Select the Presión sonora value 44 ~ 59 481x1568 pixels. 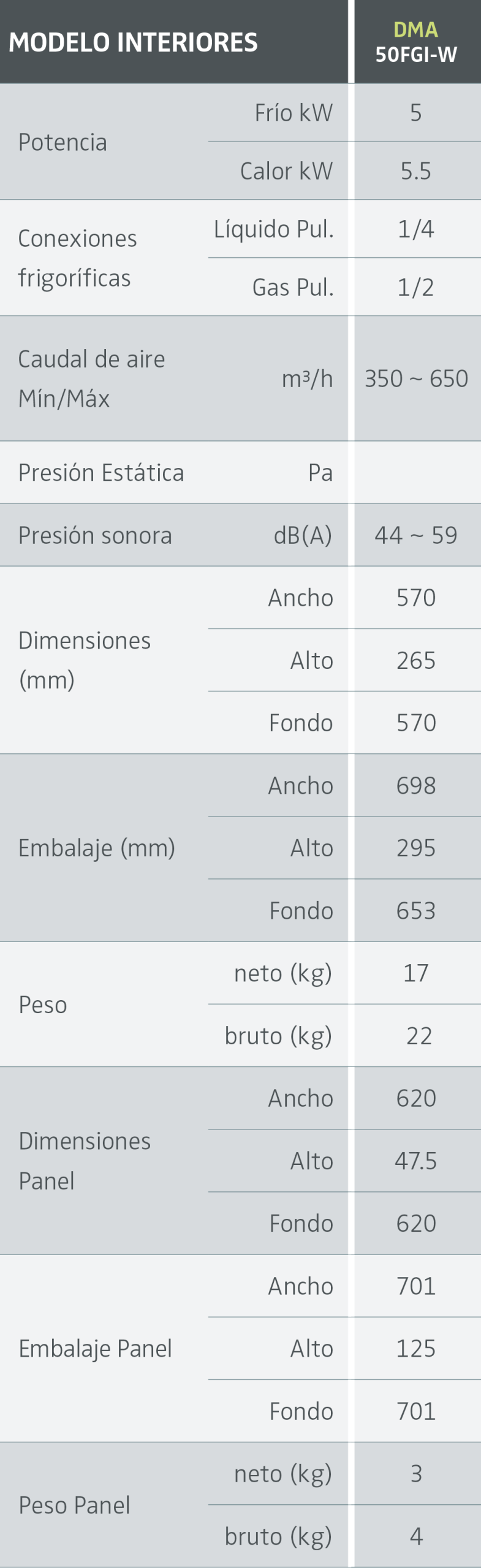point(416,535)
